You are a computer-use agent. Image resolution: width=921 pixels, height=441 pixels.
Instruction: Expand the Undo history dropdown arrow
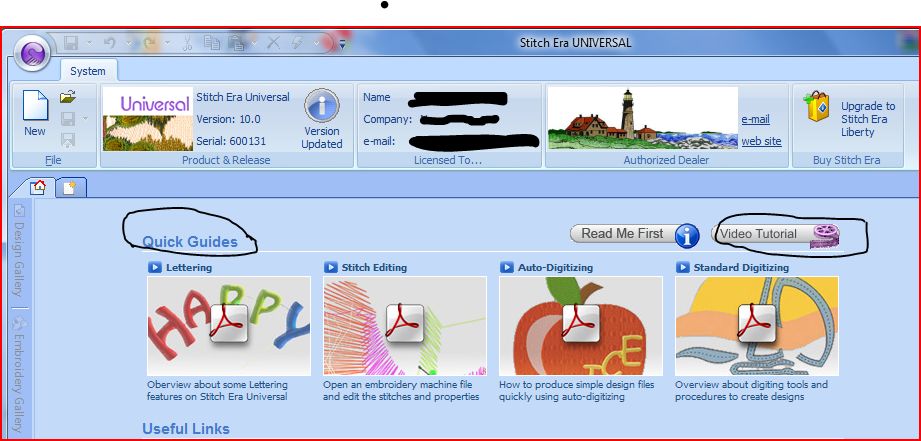click(x=128, y=43)
